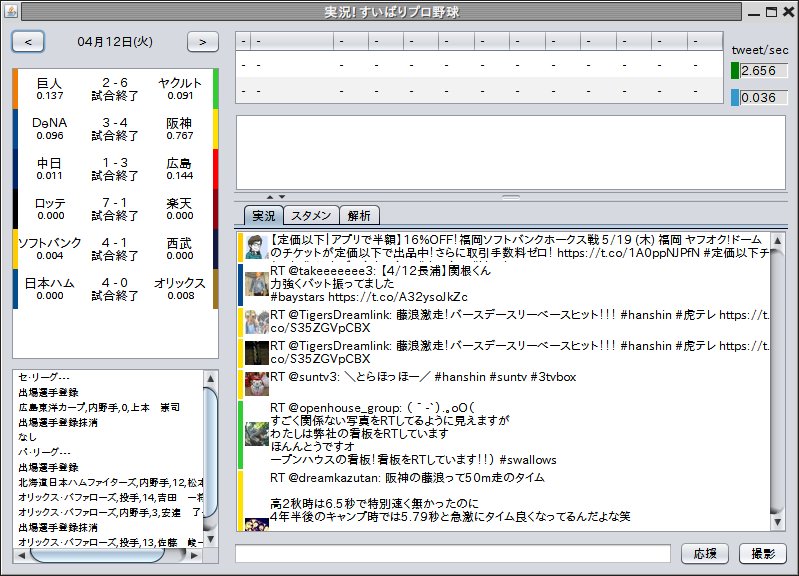The width and height of the screenshot is (799, 576).
Task: Click the tweet message input field
Action: point(452,554)
